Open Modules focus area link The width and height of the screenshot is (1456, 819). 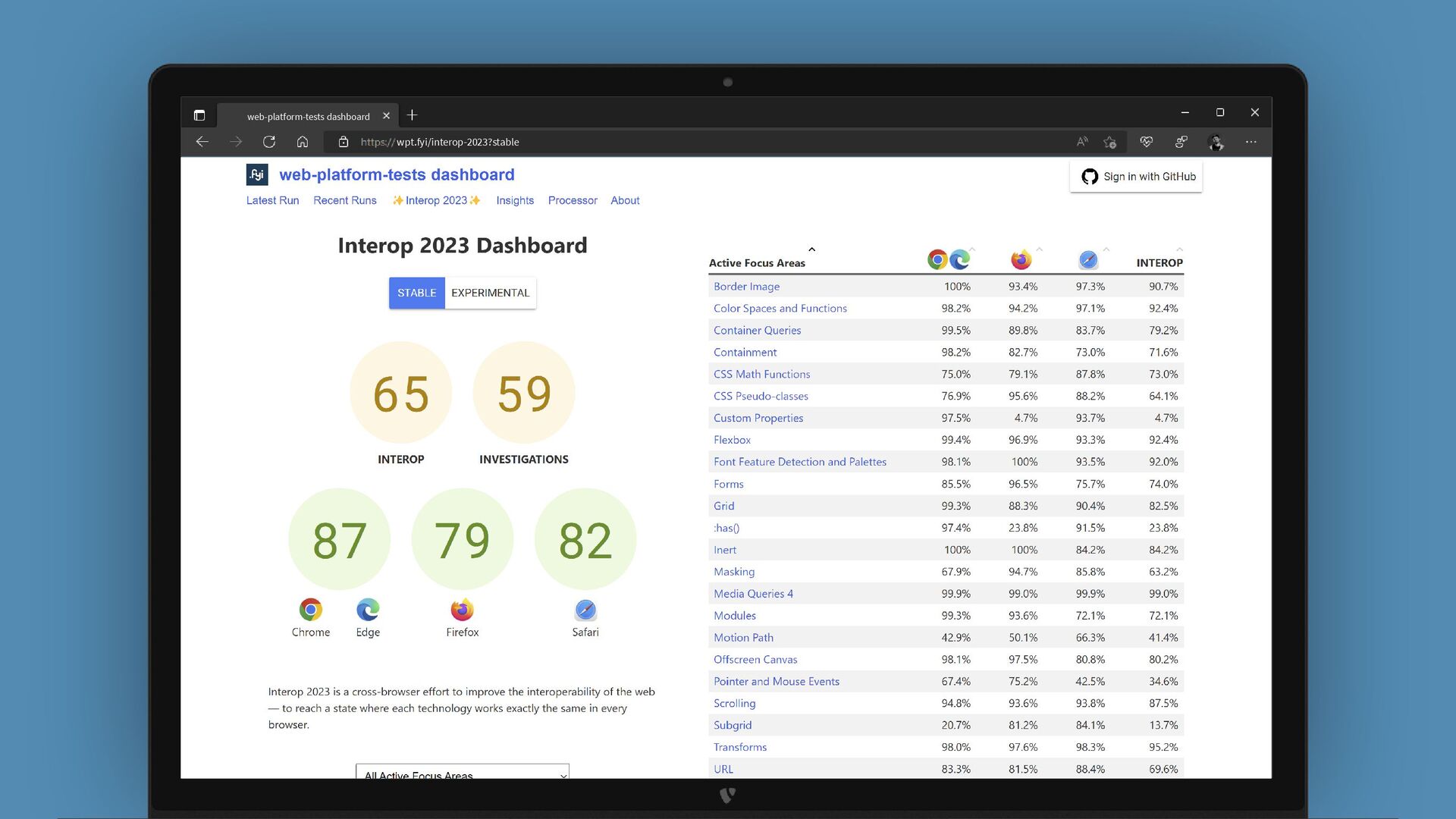coord(735,617)
